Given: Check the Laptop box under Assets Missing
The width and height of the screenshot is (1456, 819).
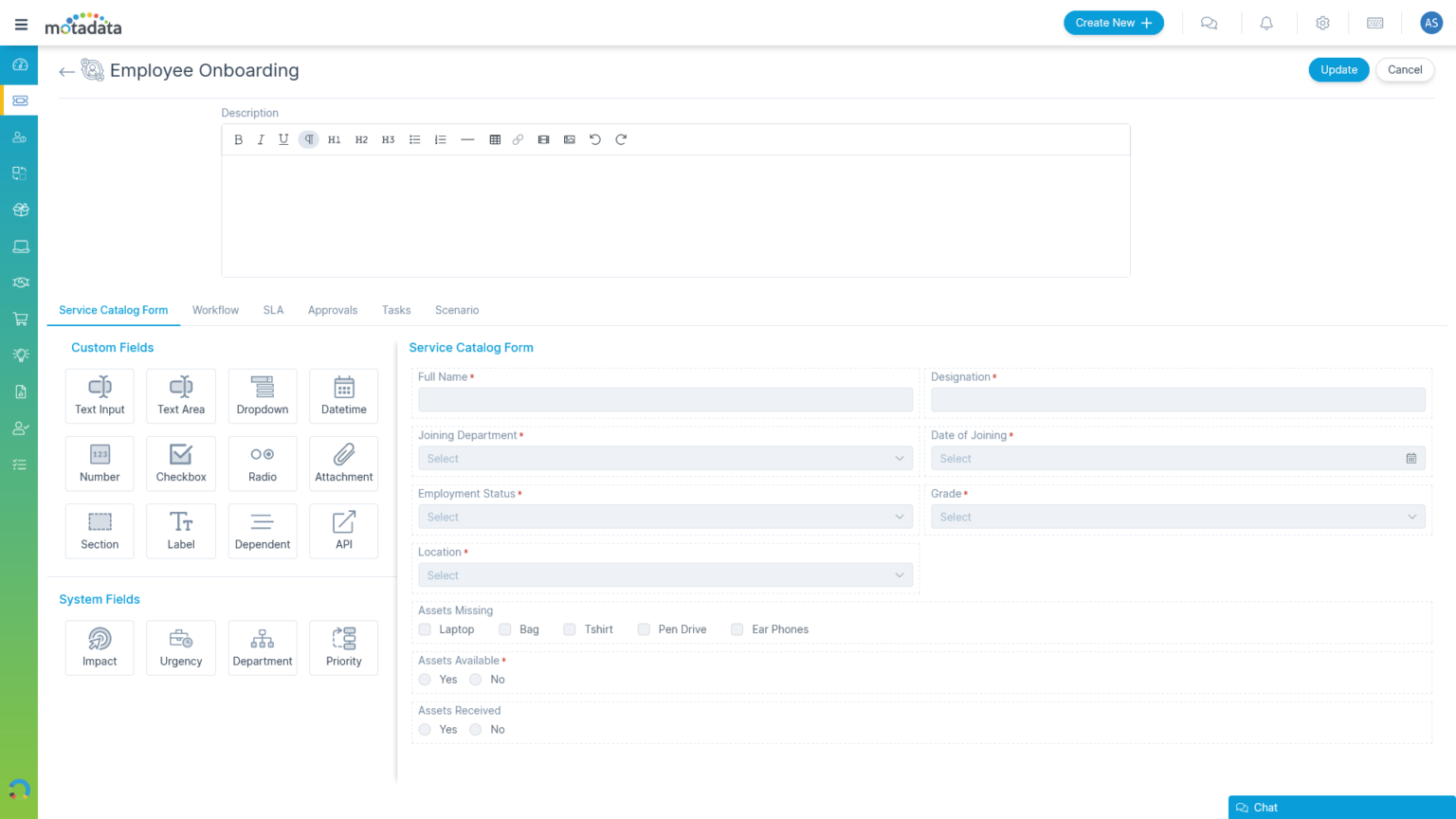Looking at the screenshot, I should [424, 629].
